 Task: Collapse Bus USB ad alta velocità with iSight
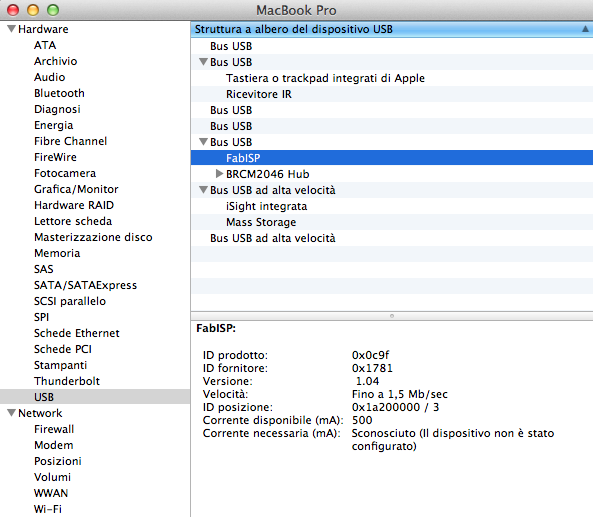coord(203,190)
